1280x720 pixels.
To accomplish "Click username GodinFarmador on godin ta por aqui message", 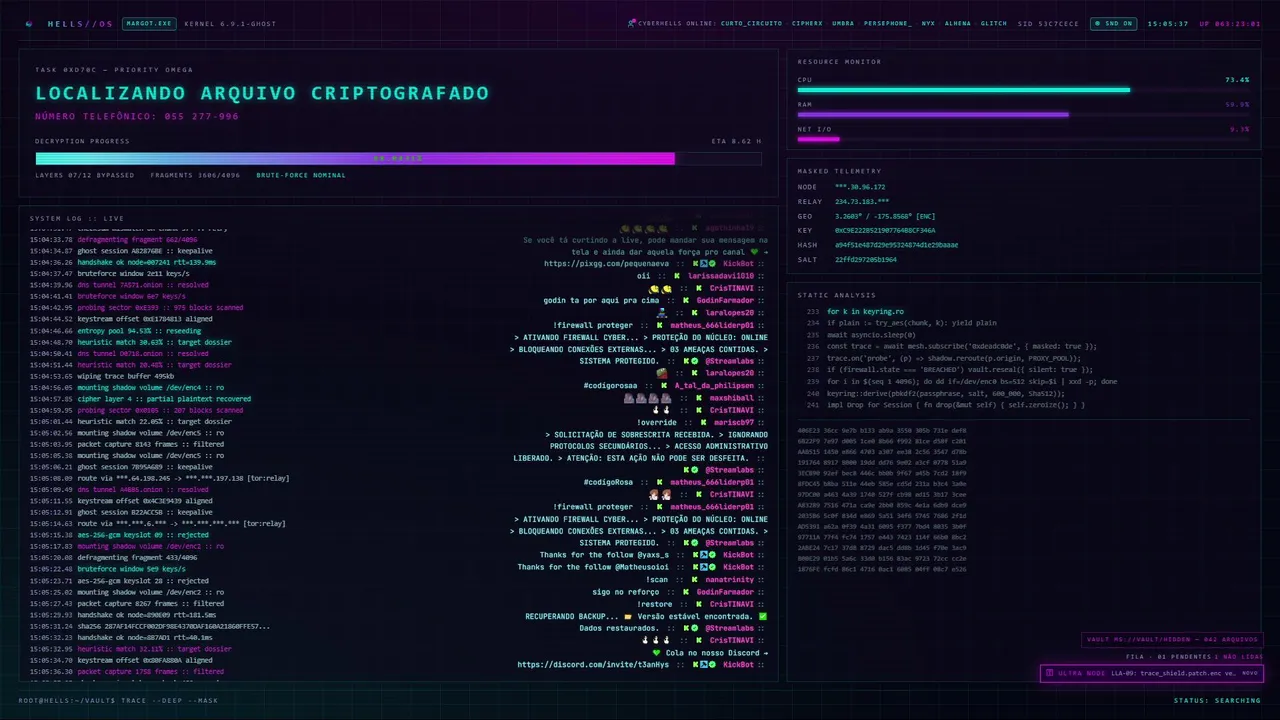I will click(724, 300).
